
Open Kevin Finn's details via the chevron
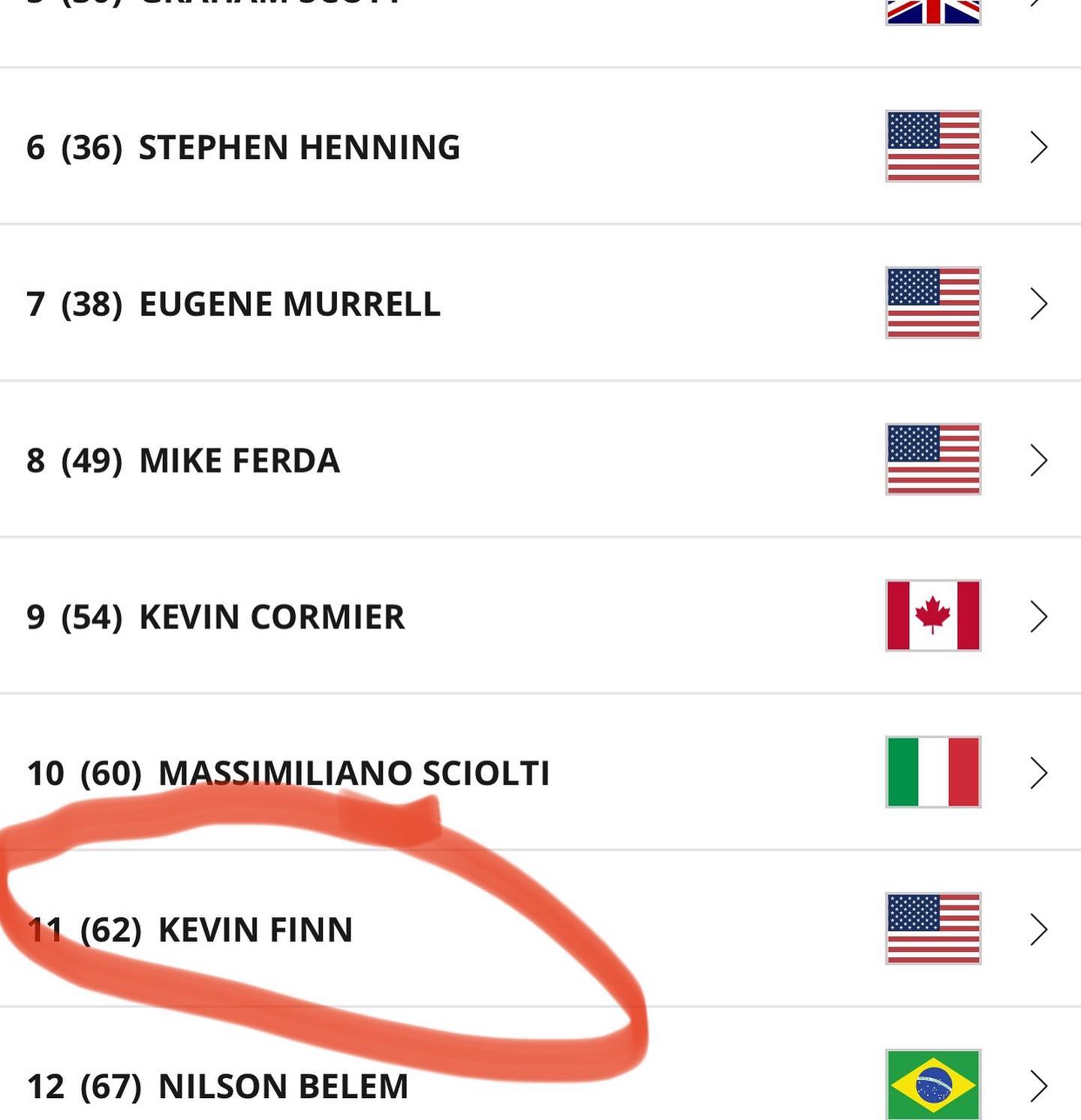[1039, 929]
